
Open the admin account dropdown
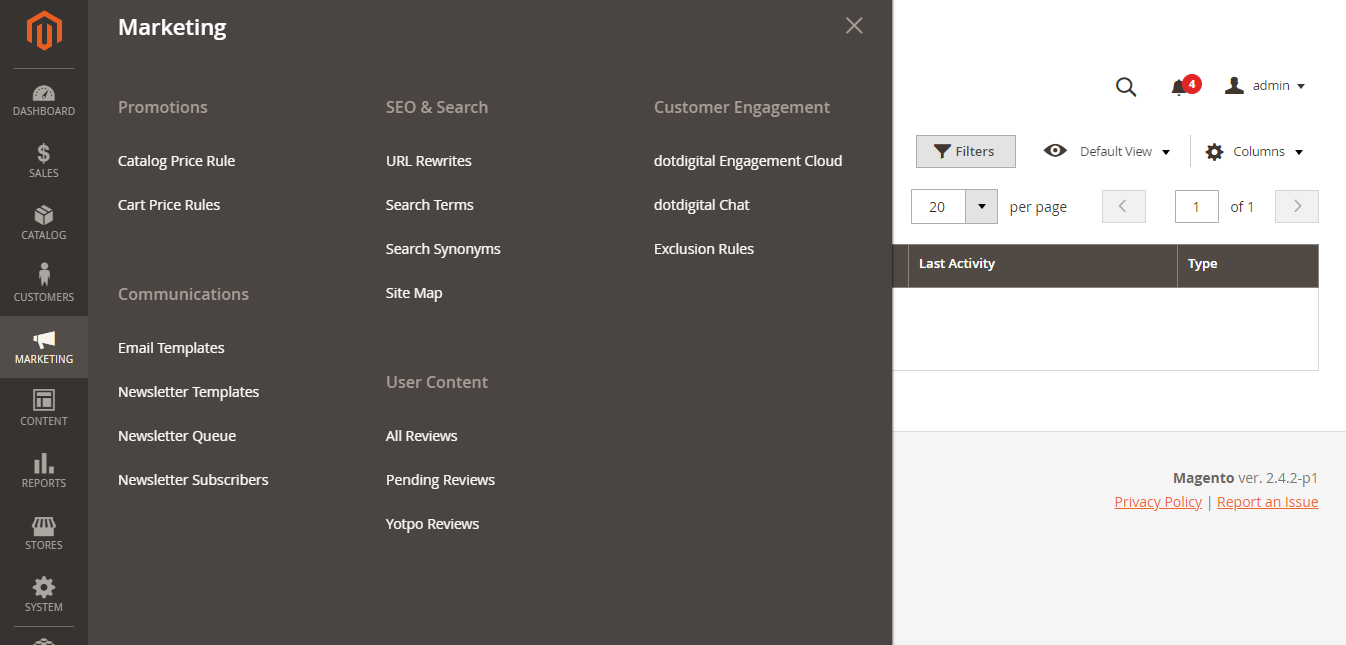[x=1266, y=86]
